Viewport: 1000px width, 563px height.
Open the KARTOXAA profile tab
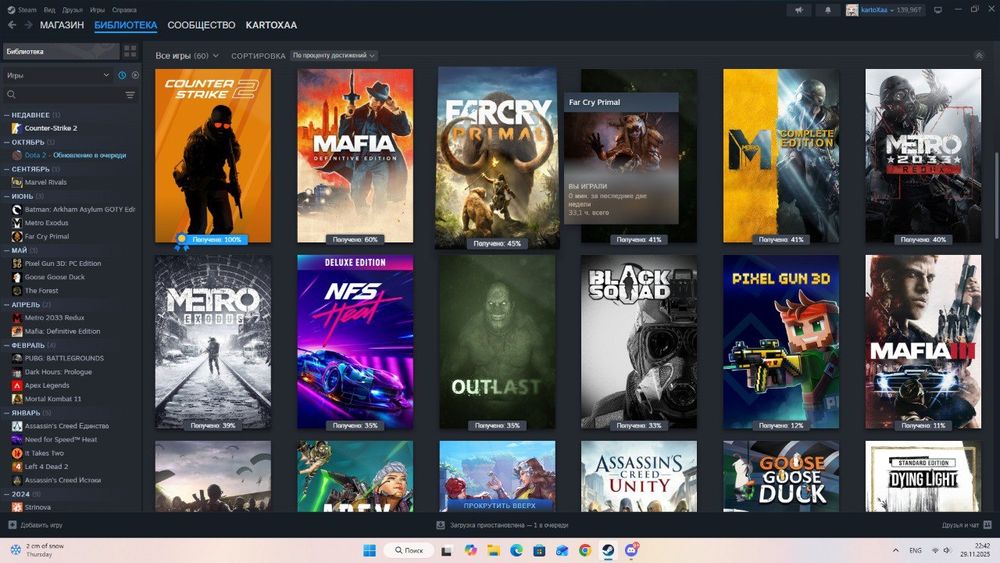pyautogui.click(x=271, y=25)
